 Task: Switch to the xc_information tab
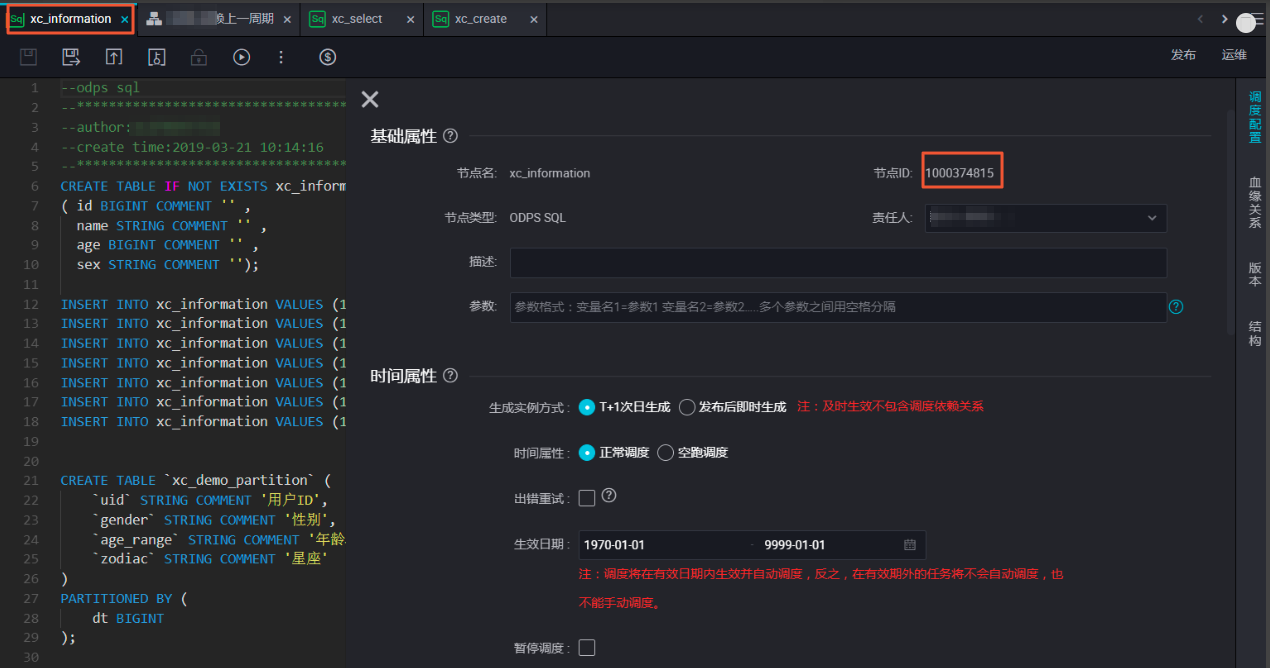click(x=70, y=19)
